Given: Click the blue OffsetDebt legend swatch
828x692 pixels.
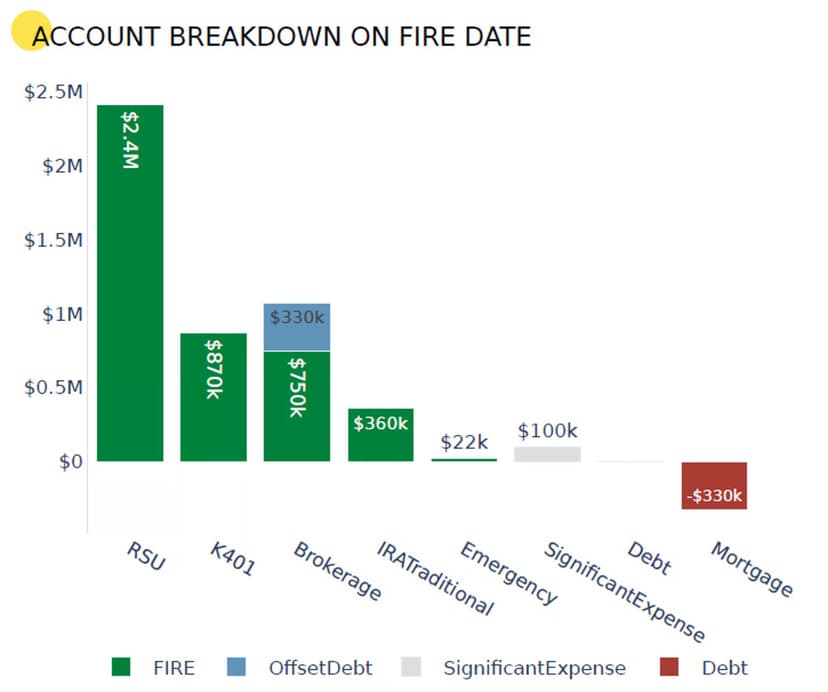Looking at the screenshot, I should pos(236,667).
